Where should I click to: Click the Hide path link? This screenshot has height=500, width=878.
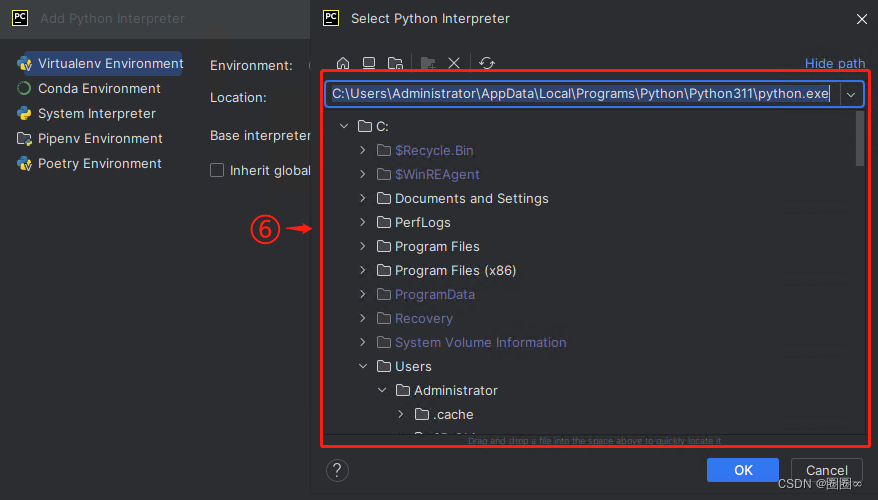coord(835,63)
